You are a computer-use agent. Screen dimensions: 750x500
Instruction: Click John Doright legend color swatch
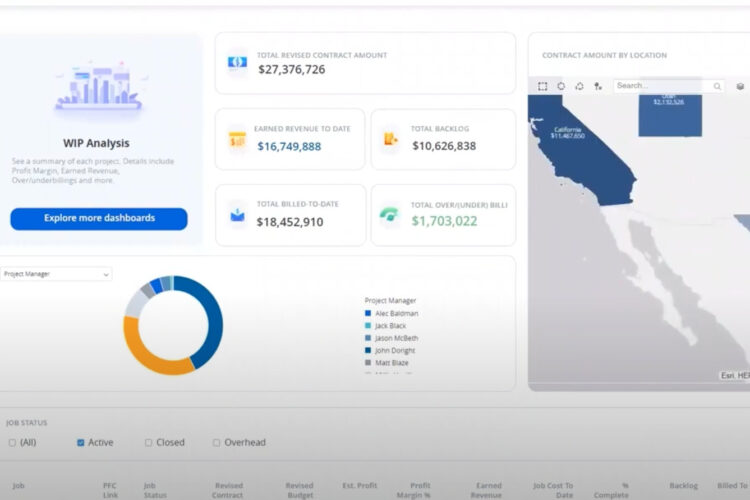click(368, 350)
